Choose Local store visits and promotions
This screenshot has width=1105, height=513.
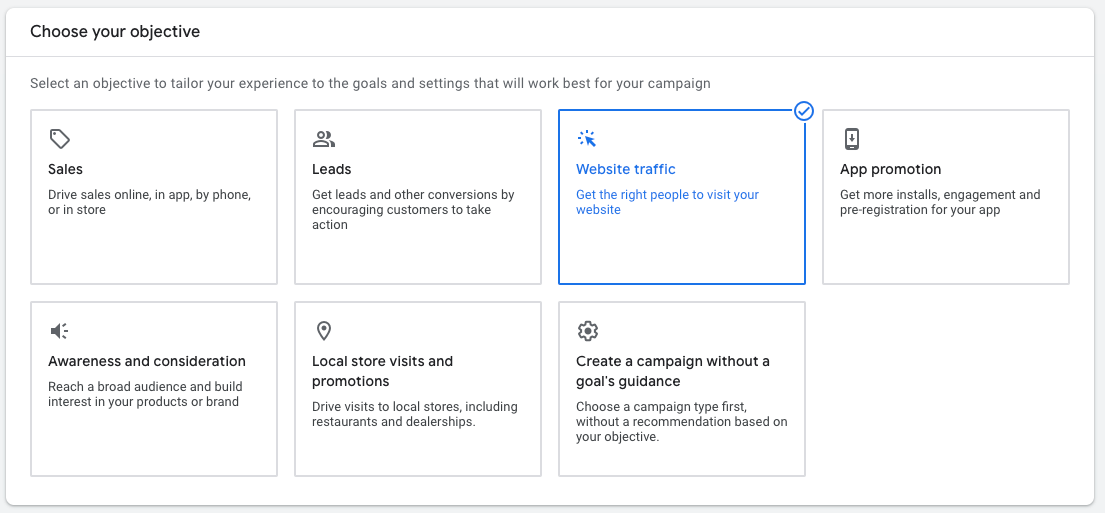pos(418,389)
